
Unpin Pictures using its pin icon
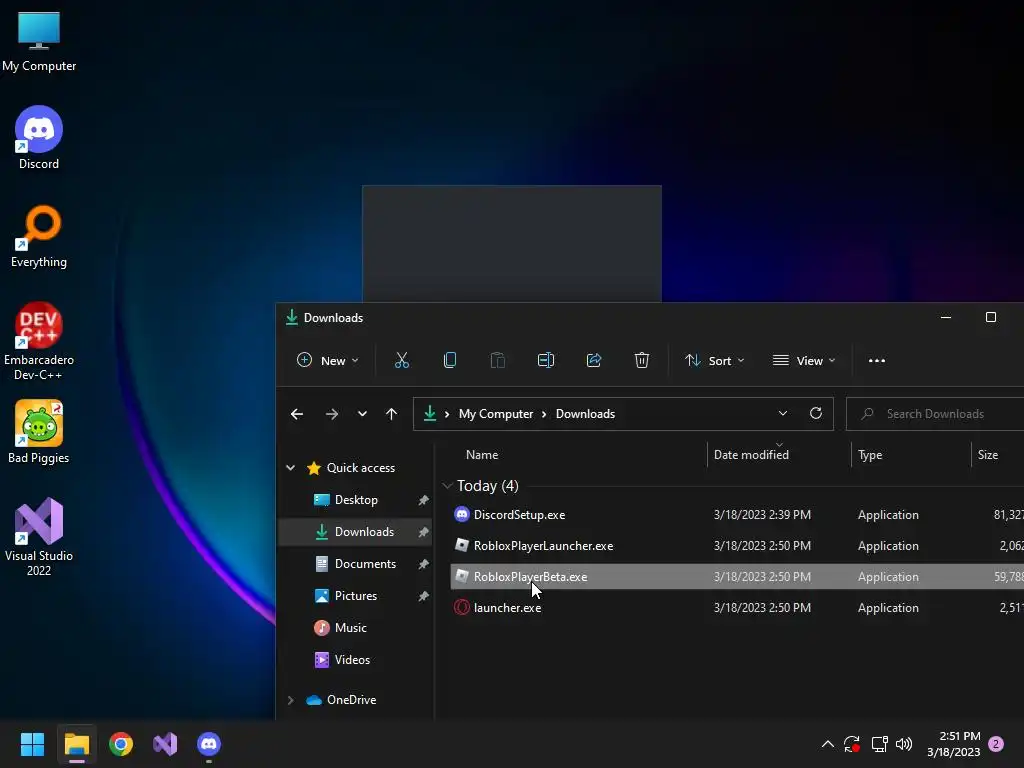[423, 596]
